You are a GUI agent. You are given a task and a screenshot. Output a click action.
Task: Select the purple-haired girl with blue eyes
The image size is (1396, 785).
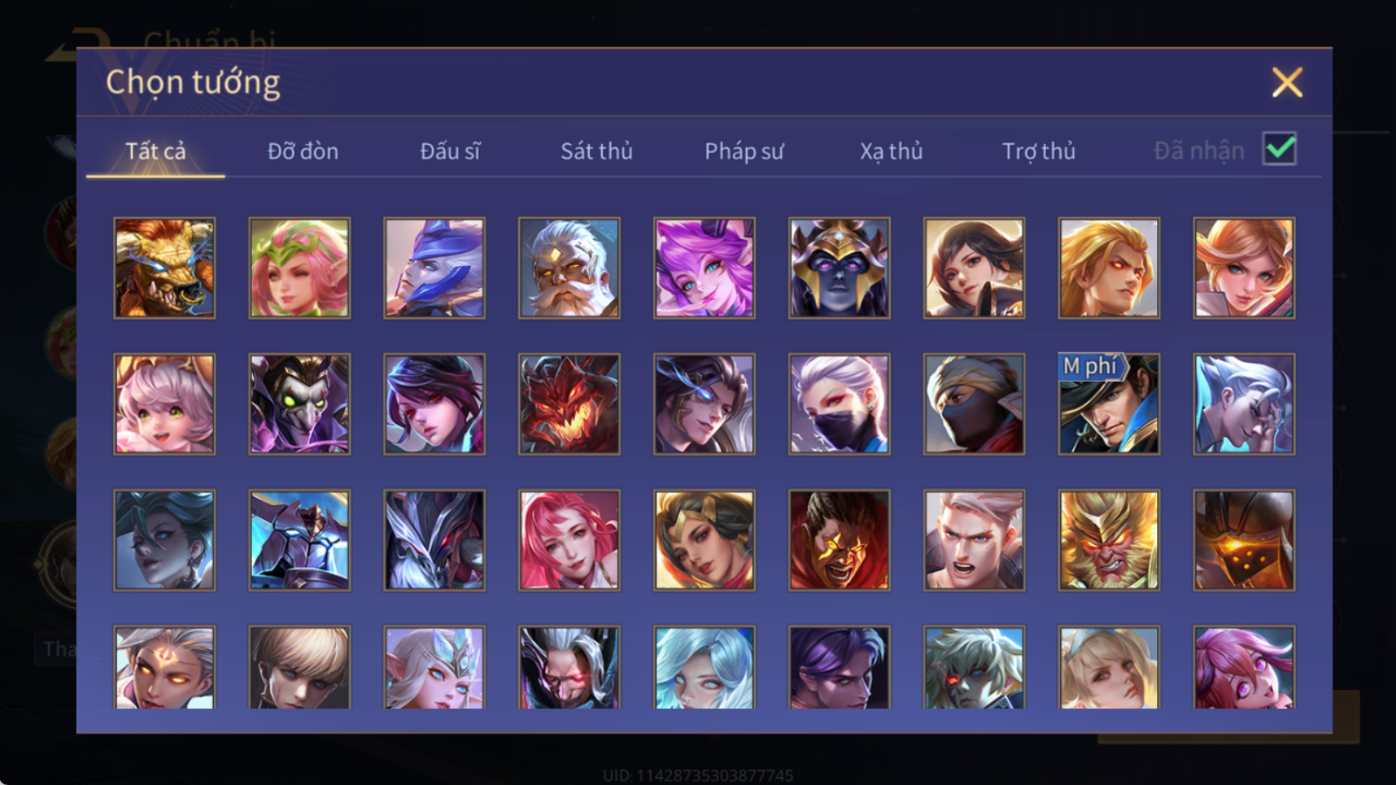click(704, 268)
